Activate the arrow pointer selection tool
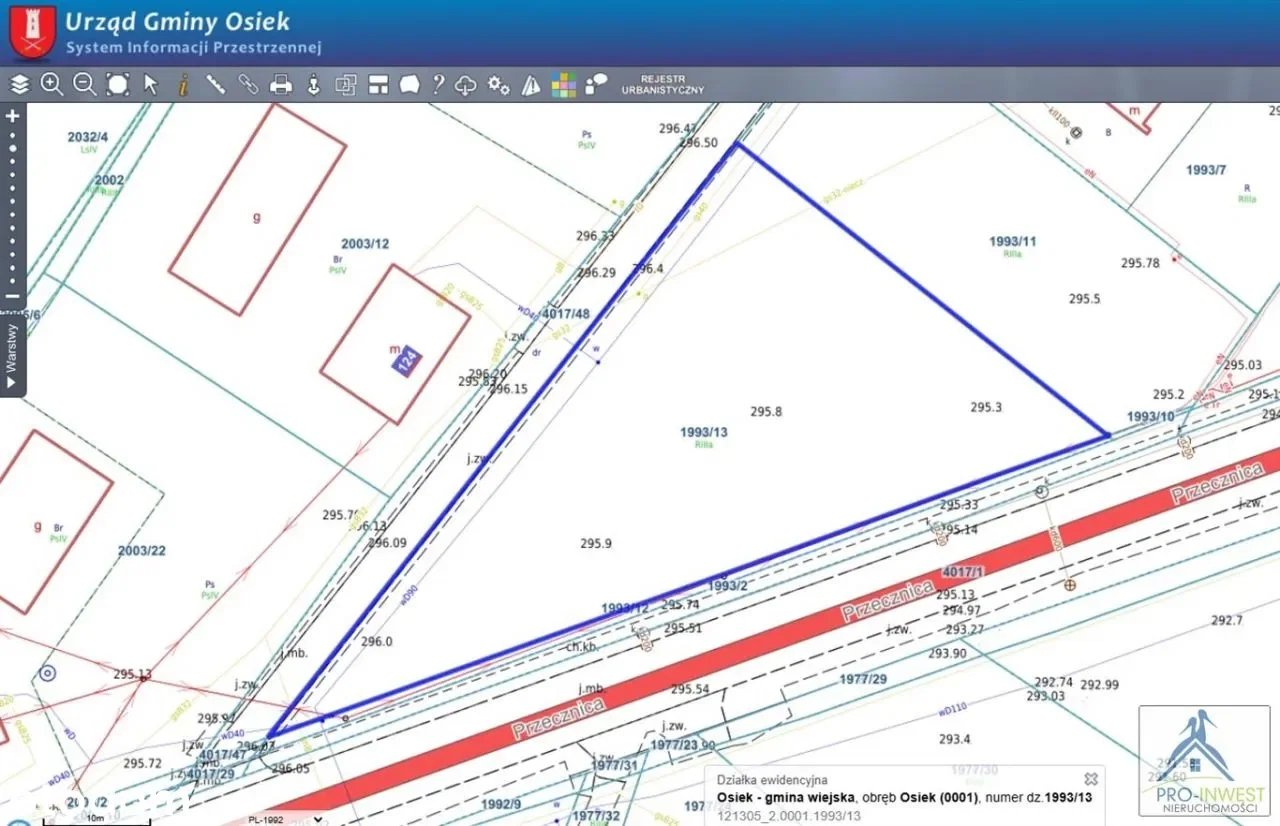Image resolution: width=1280 pixels, height=826 pixels. coord(151,85)
